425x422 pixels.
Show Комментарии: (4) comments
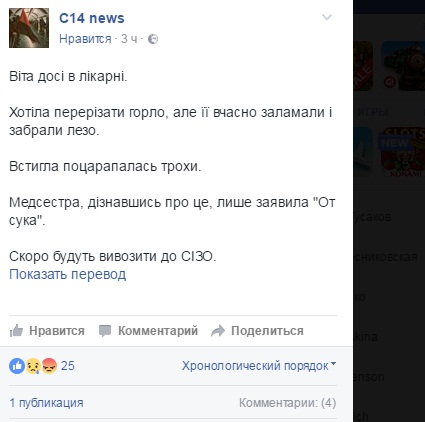pyautogui.click(x=287, y=403)
